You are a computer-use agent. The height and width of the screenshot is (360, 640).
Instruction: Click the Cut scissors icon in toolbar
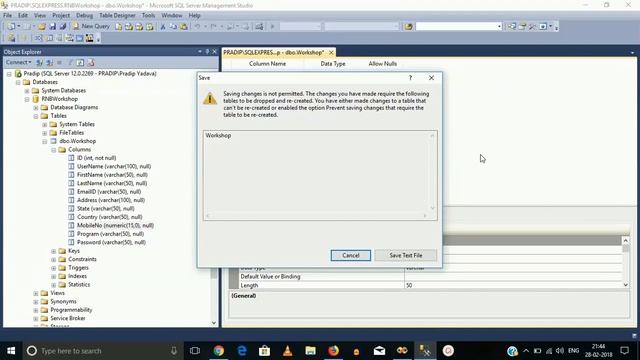[x=163, y=27]
